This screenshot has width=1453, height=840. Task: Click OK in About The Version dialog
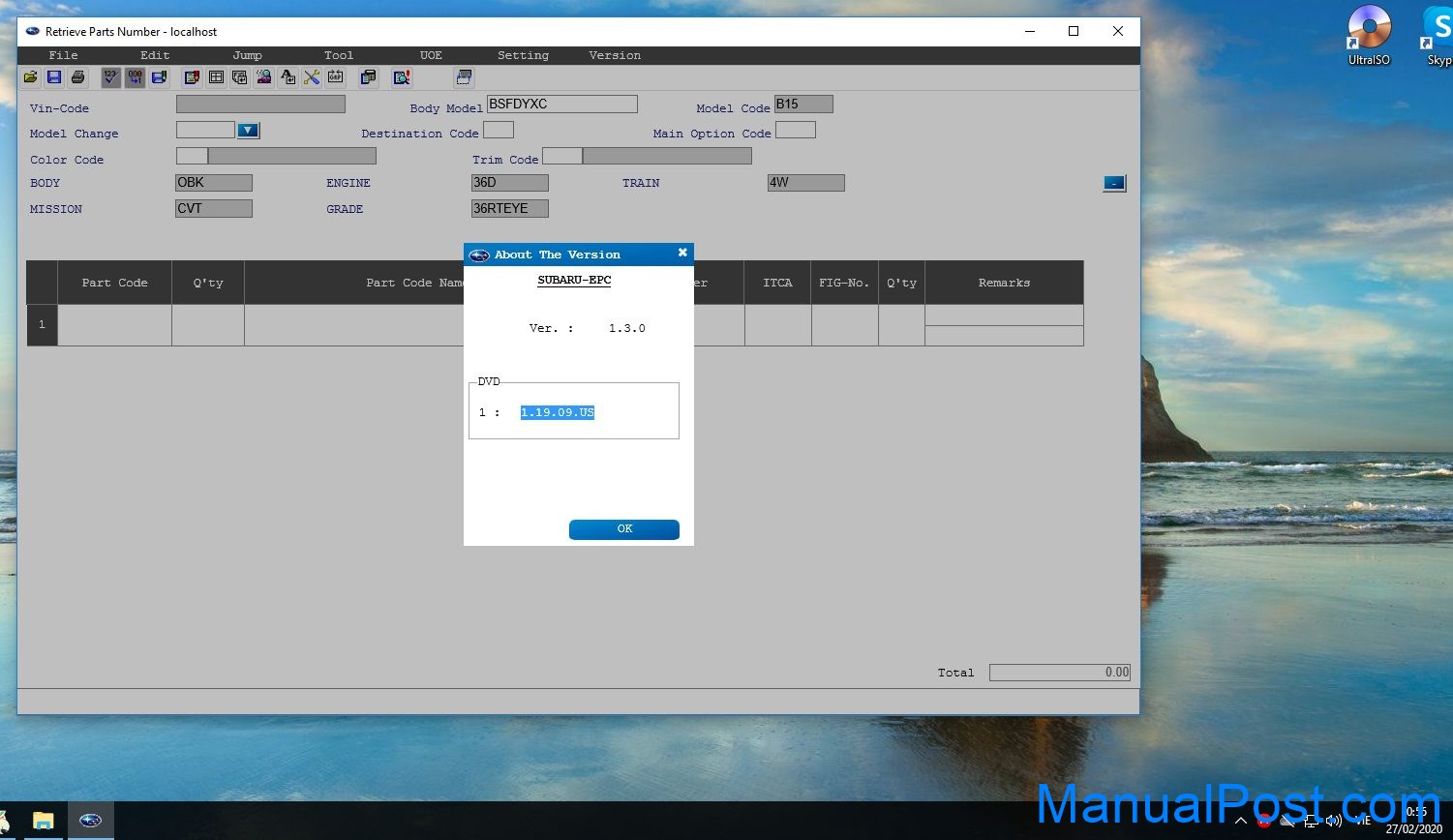pyautogui.click(x=624, y=529)
